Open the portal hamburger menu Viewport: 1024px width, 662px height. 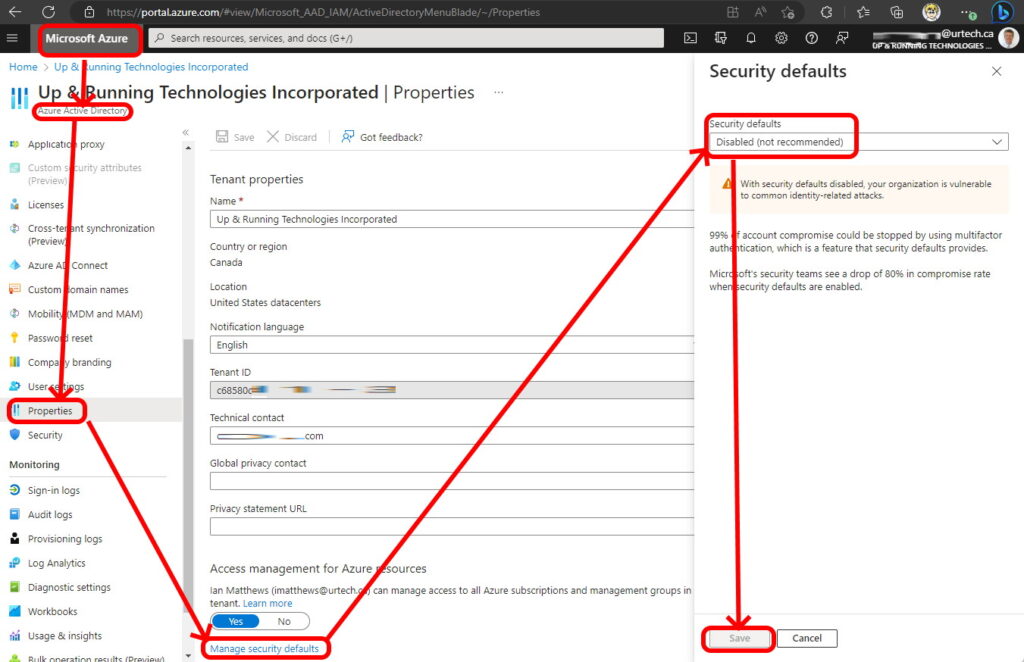pos(13,38)
